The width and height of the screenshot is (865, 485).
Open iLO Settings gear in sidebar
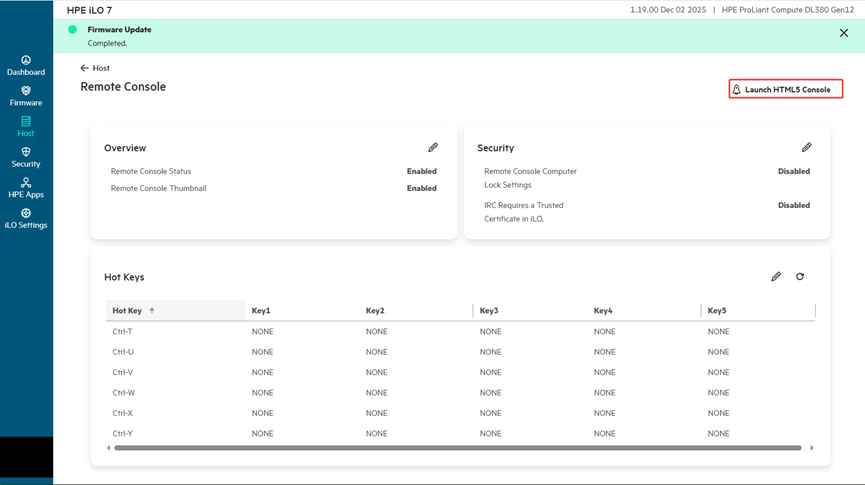26,214
